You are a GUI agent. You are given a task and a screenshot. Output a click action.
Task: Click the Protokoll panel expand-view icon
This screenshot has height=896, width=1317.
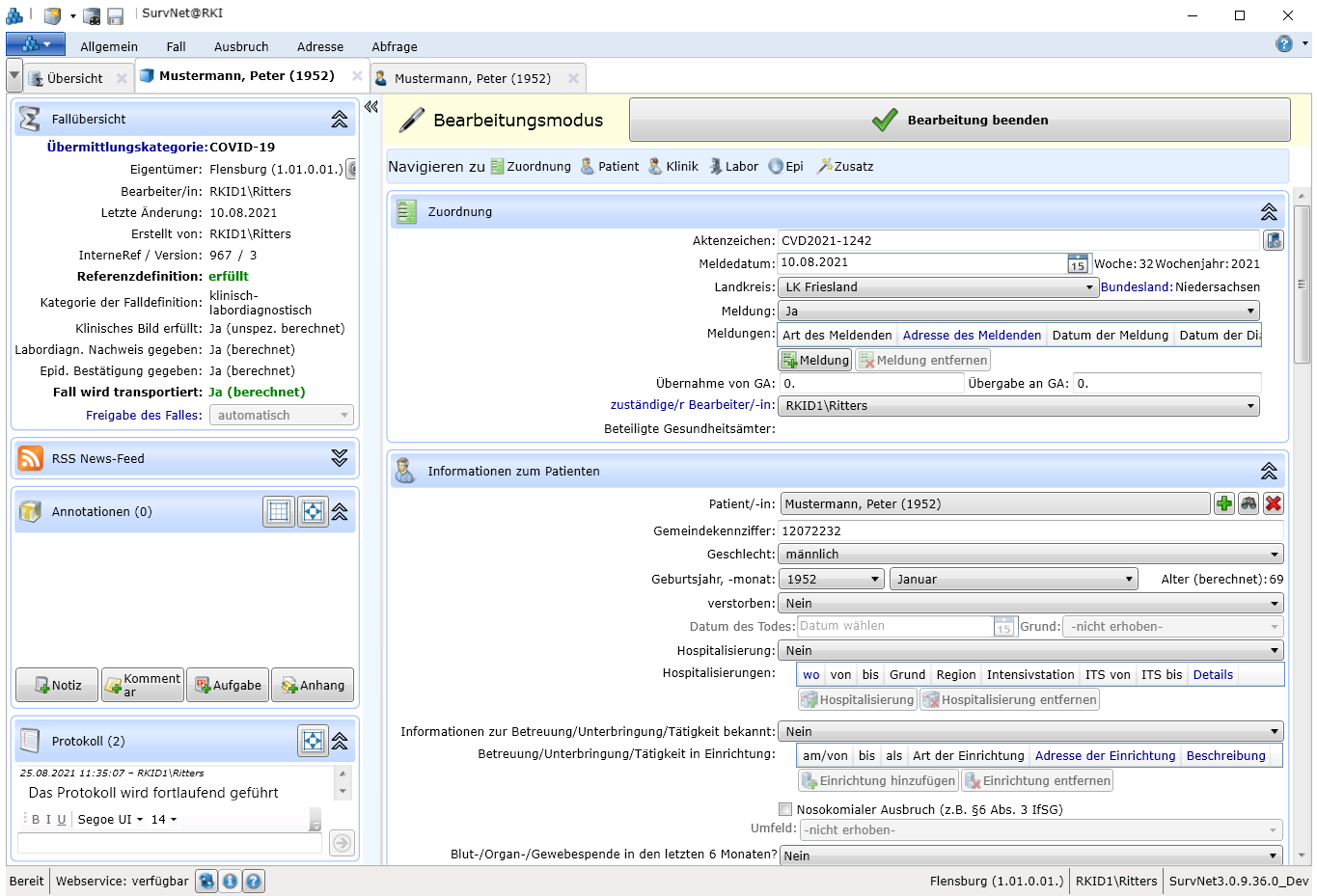pyautogui.click(x=313, y=742)
